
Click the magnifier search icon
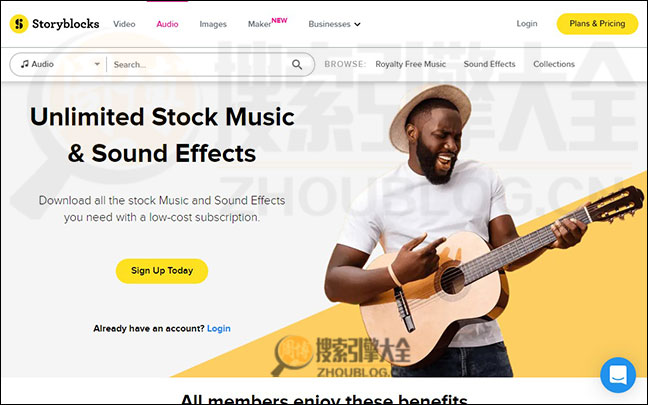[297, 64]
